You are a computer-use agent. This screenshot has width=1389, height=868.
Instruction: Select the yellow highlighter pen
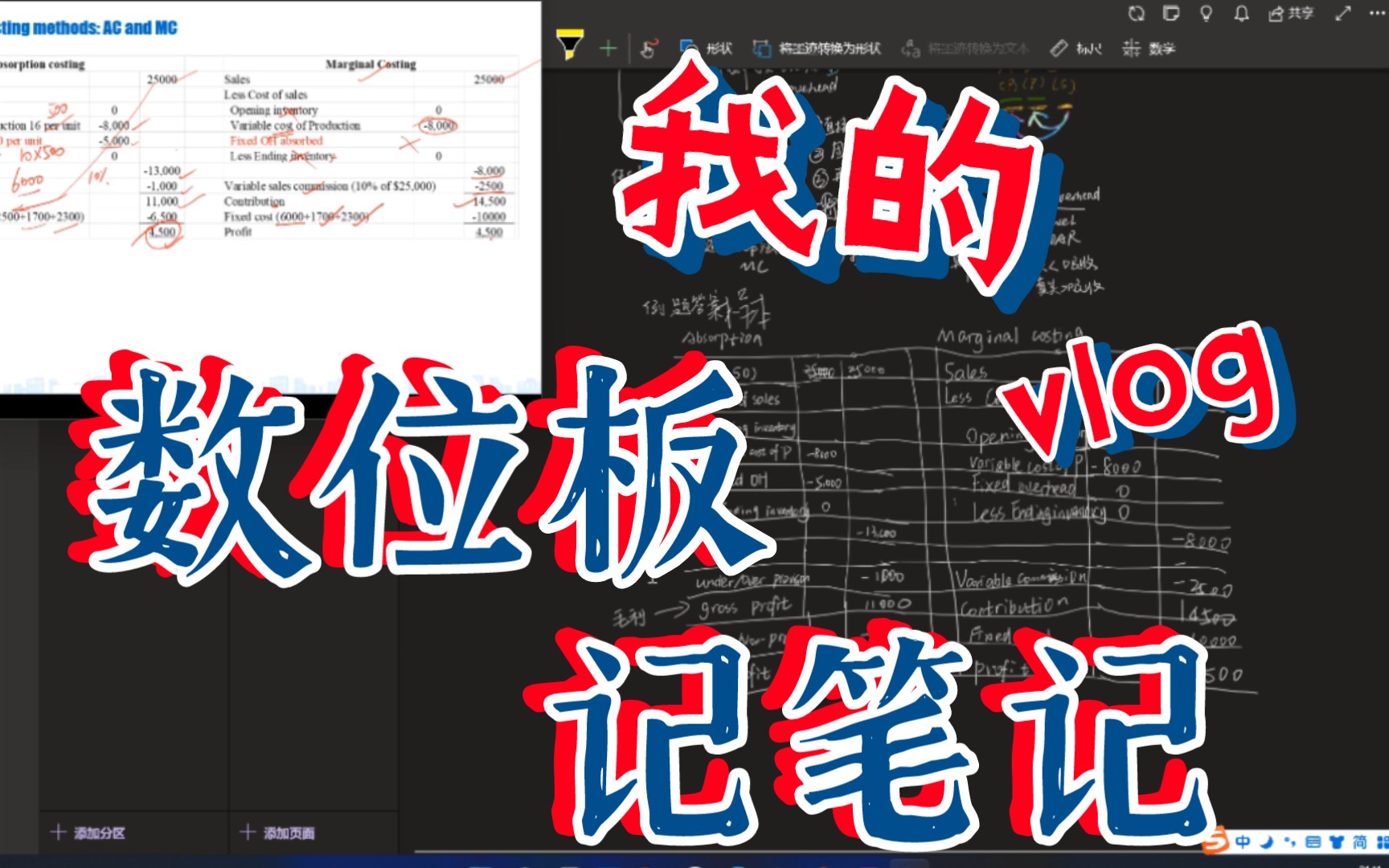(x=571, y=47)
